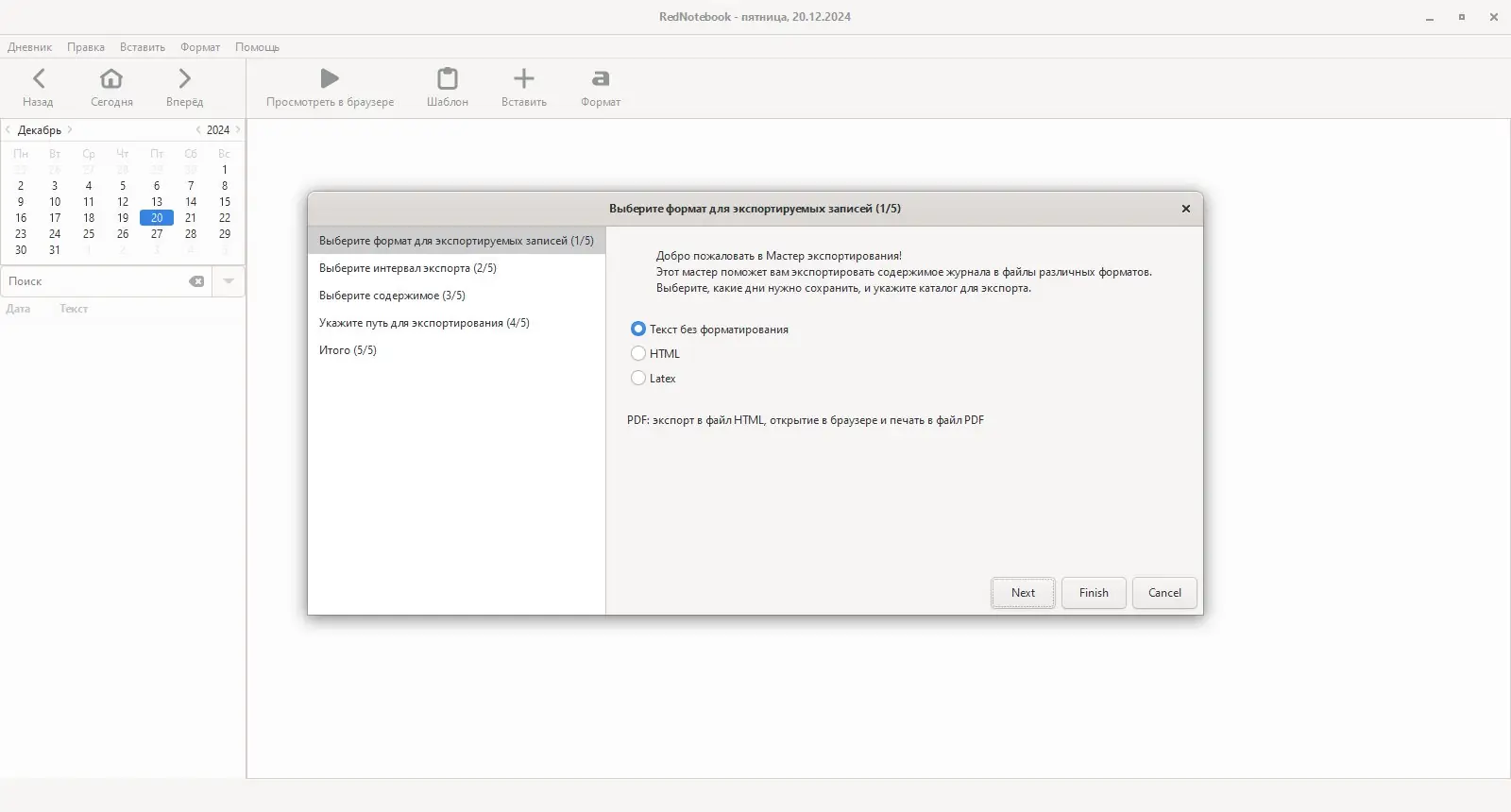Screen dimensions: 1511x812
Task: Select December 29 in the calendar
Action: [225, 234]
